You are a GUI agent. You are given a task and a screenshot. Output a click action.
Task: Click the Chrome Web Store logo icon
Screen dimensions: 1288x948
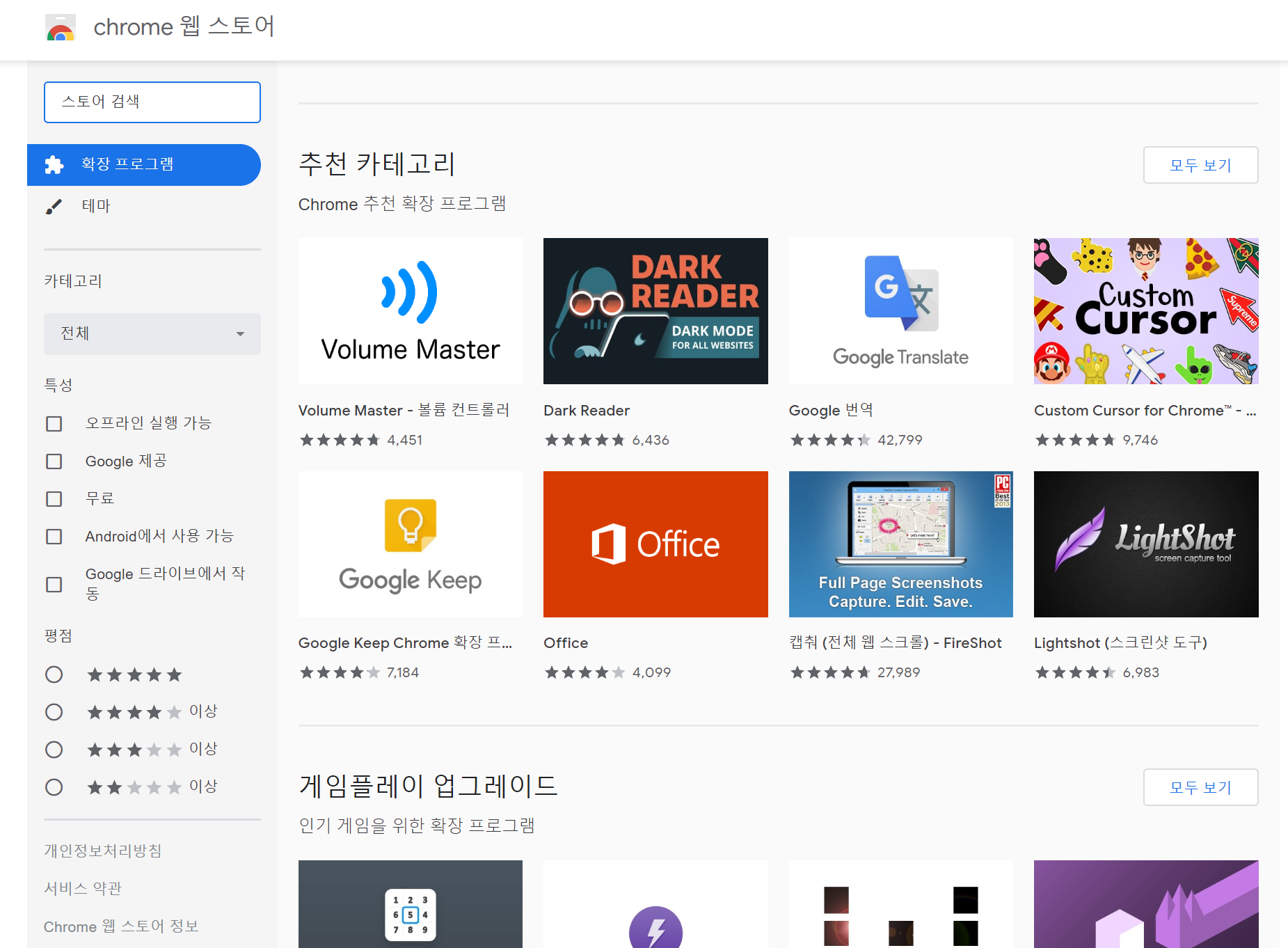[x=60, y=28]
